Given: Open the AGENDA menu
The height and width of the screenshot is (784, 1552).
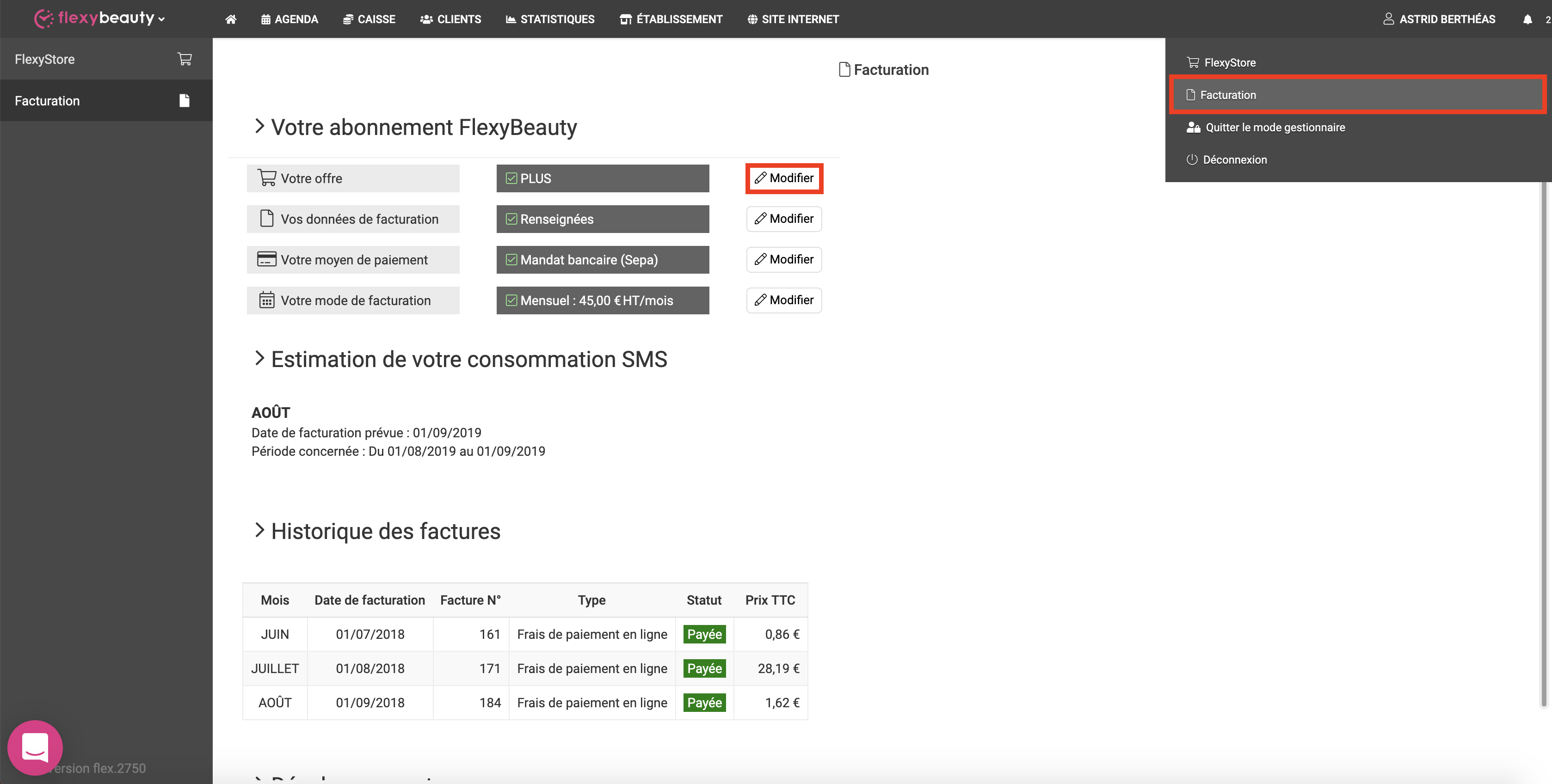Looking at the screenshot, I should pyautogui.click(x=289, y=19).
